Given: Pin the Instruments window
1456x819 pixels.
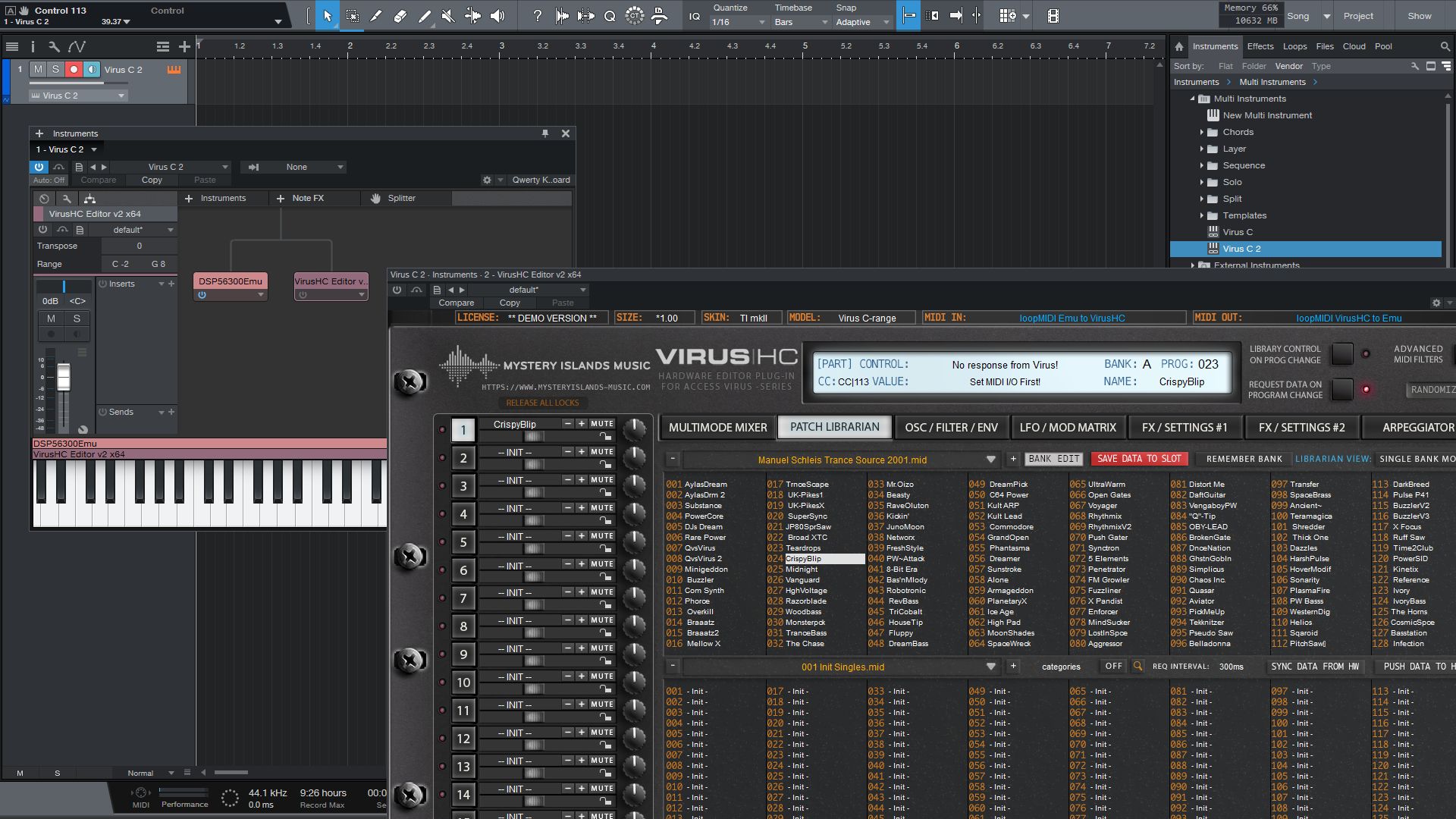Looking at the screenshot, I should [x=545, y=133].
